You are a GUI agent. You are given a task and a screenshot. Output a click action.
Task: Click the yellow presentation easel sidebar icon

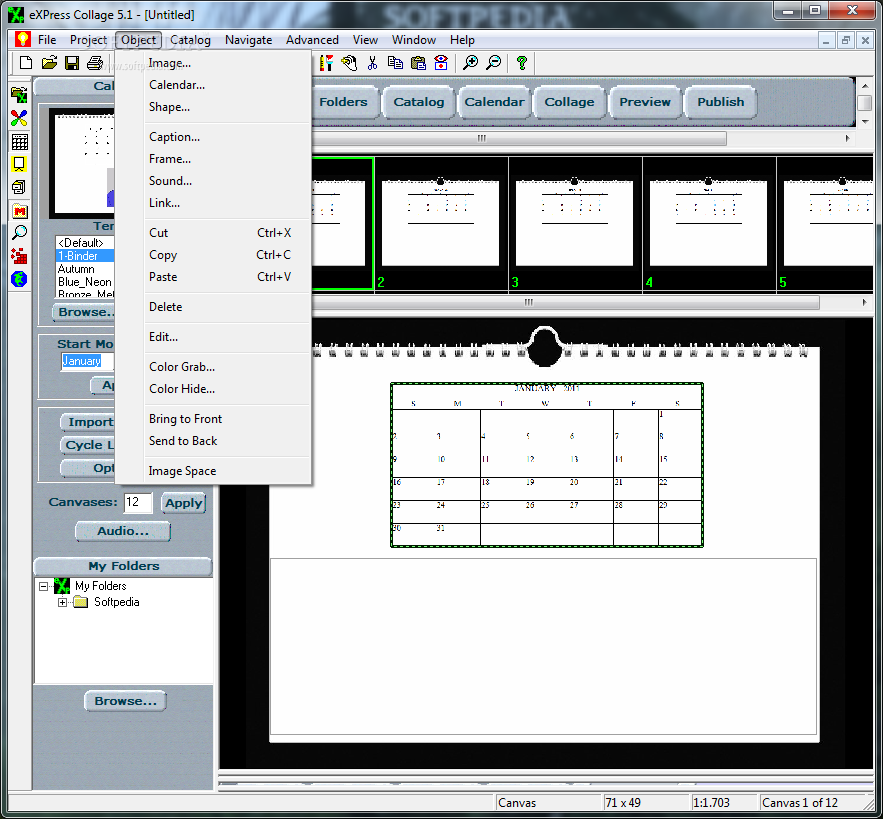pos(19,164)
